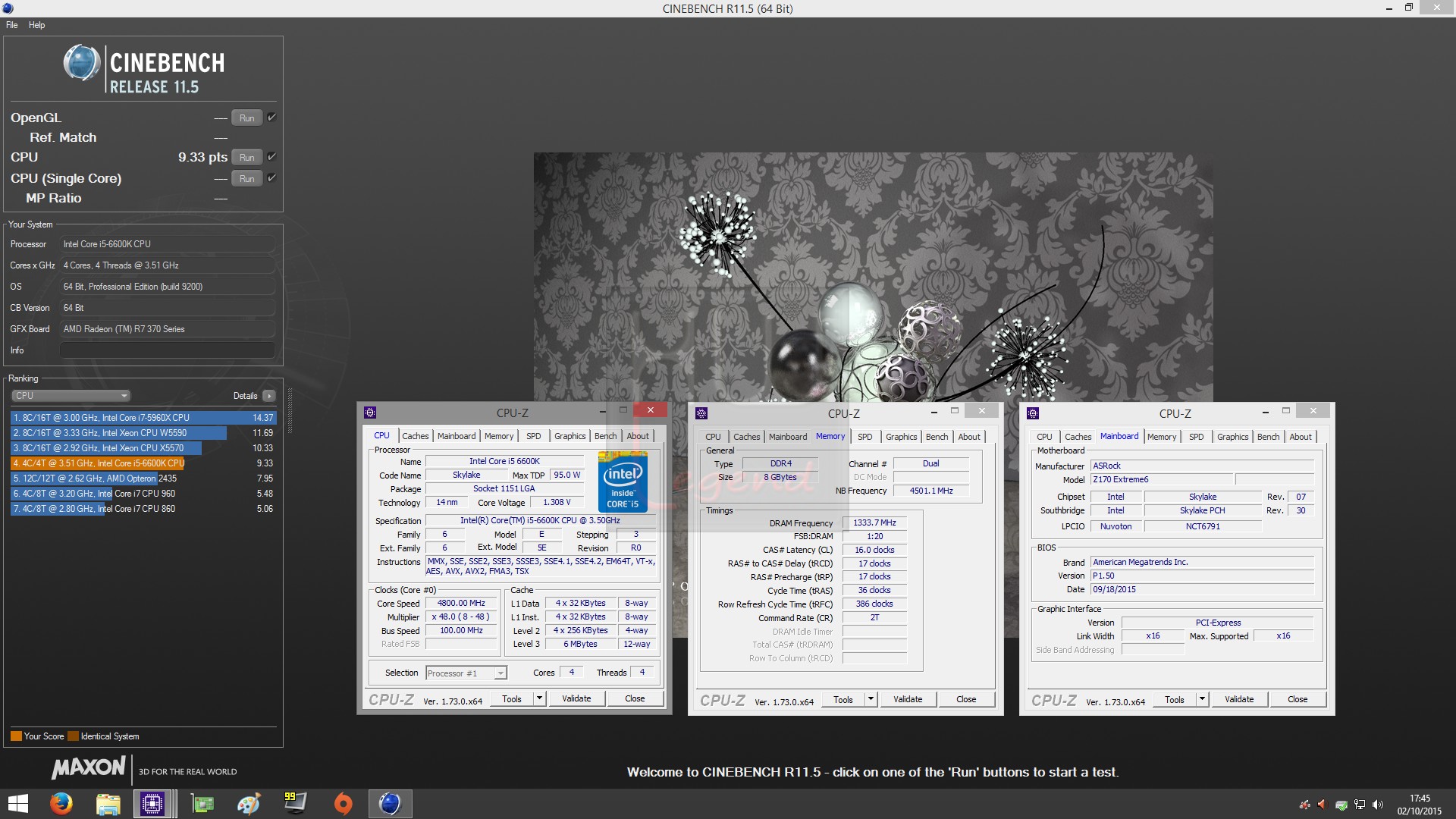Click the Intel Core i5 logo
Image resolution: width=1456 pixels, height=819 pixels.
(x=623, y=482)
